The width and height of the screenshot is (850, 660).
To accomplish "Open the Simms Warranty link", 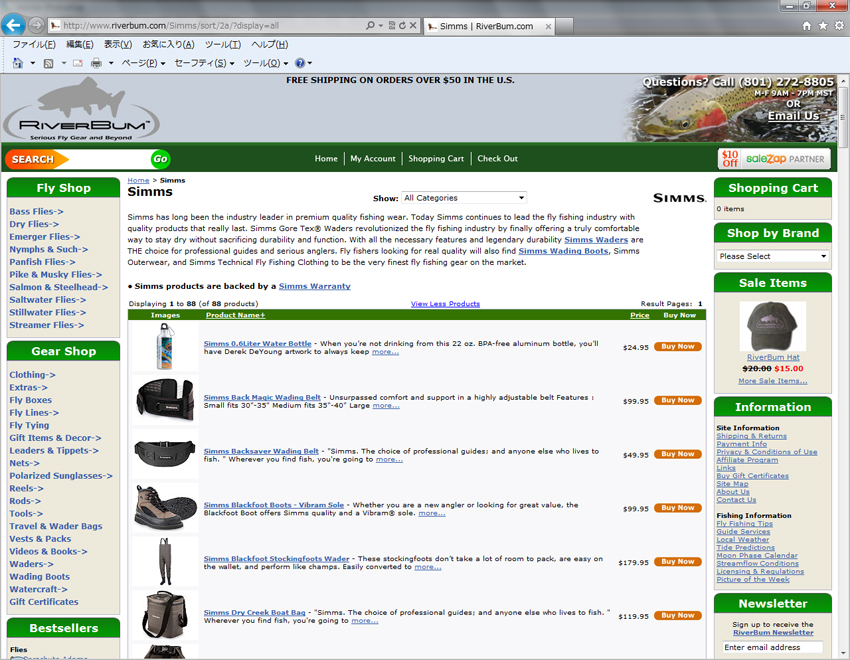I will (x=314, y=286).
